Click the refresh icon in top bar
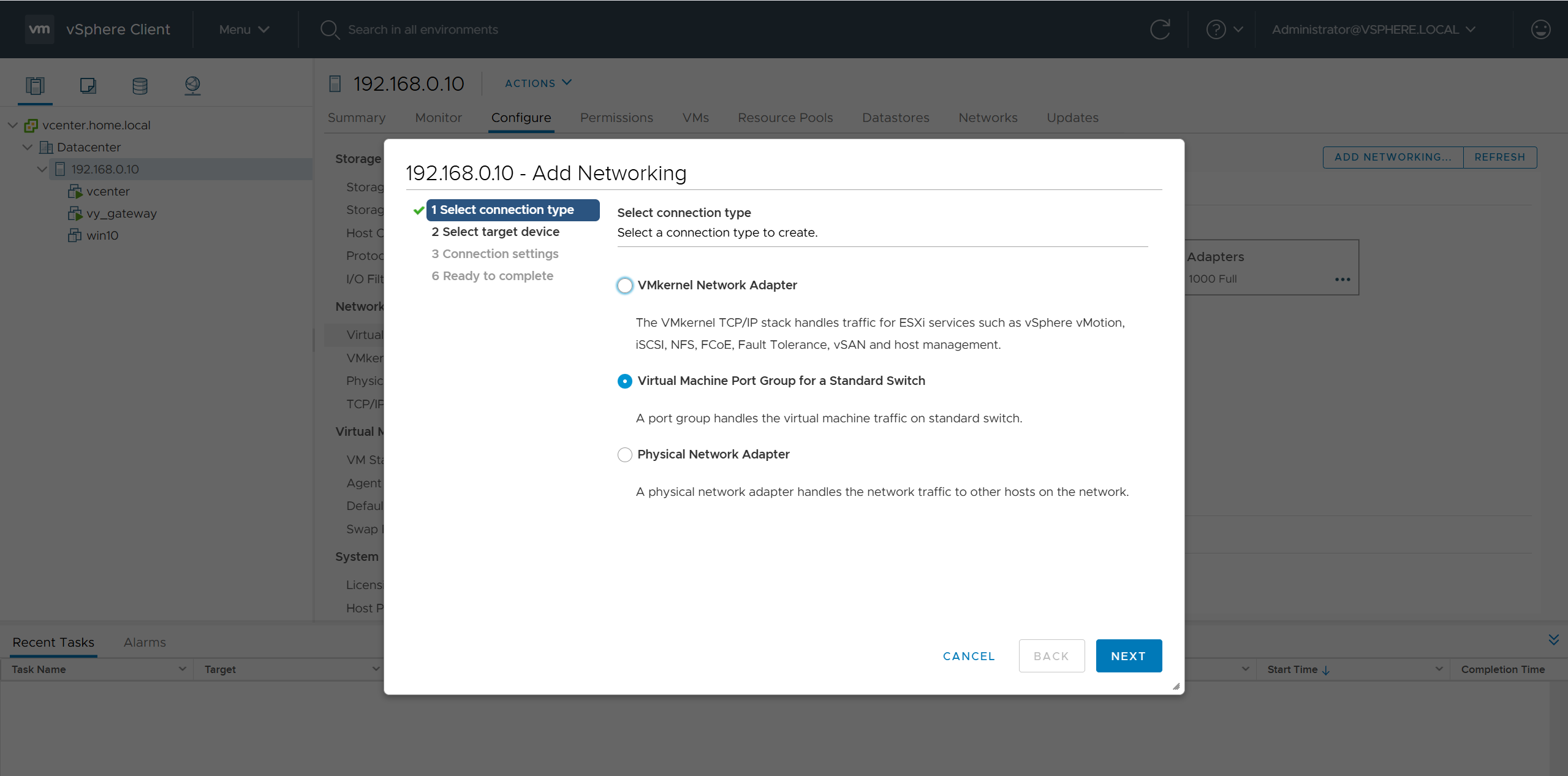This screenshot has height=776, width=1568. click(1159, 29)
